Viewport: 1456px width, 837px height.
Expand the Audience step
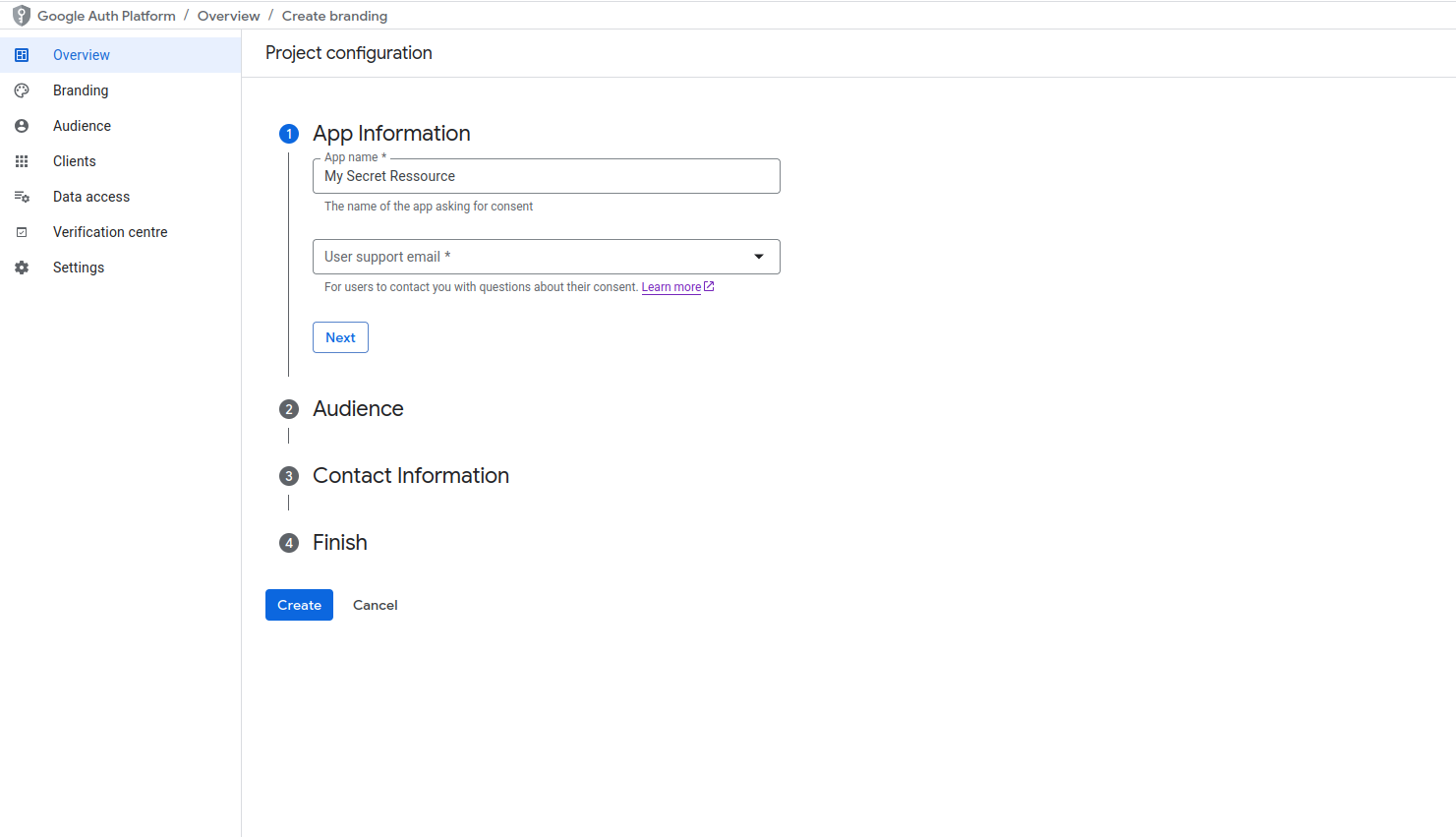(x=358, y=409)
